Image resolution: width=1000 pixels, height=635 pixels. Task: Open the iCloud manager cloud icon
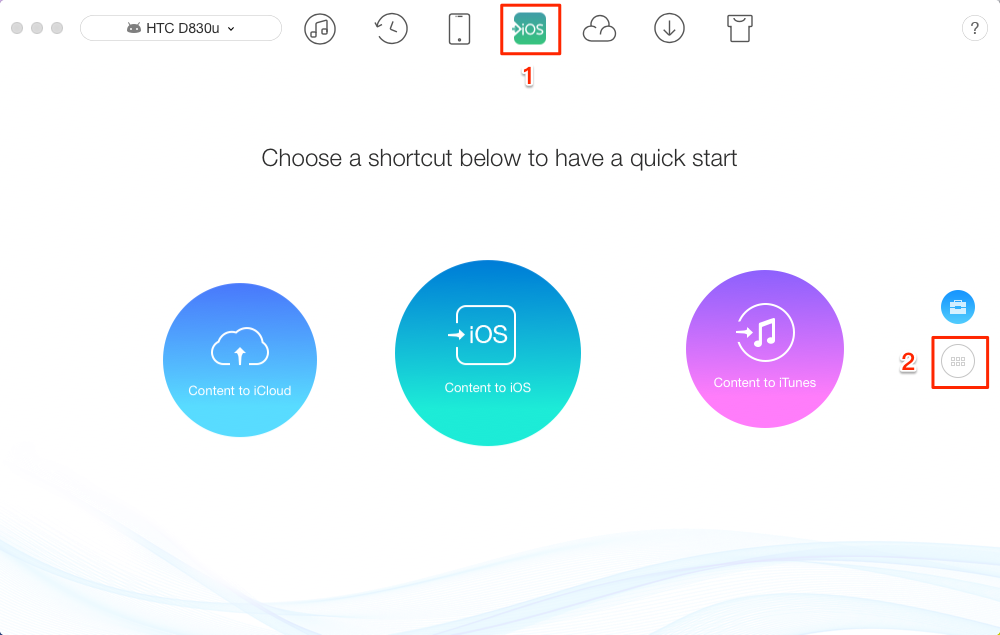pos(599,29)
